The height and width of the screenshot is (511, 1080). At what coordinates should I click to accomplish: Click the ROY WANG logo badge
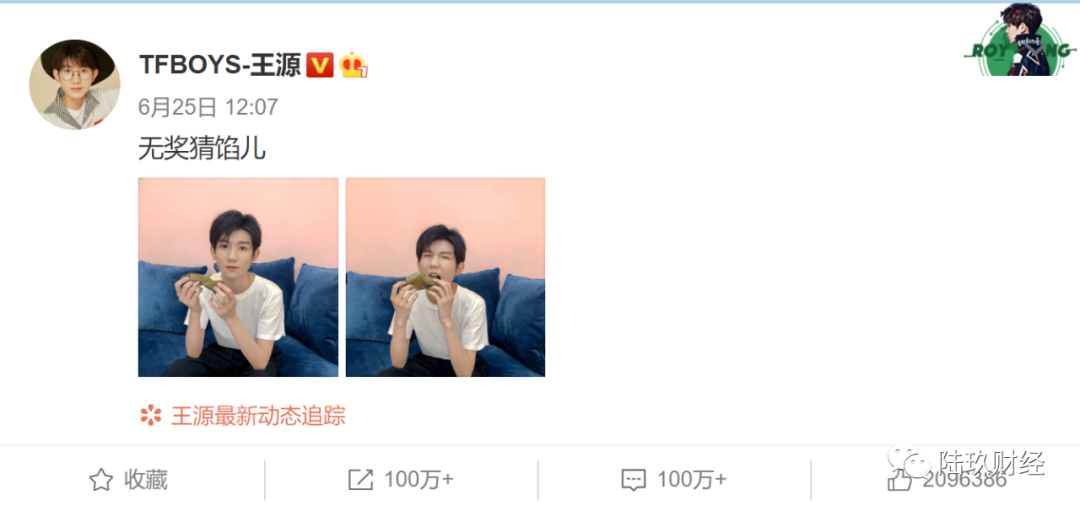[1021, 40]
